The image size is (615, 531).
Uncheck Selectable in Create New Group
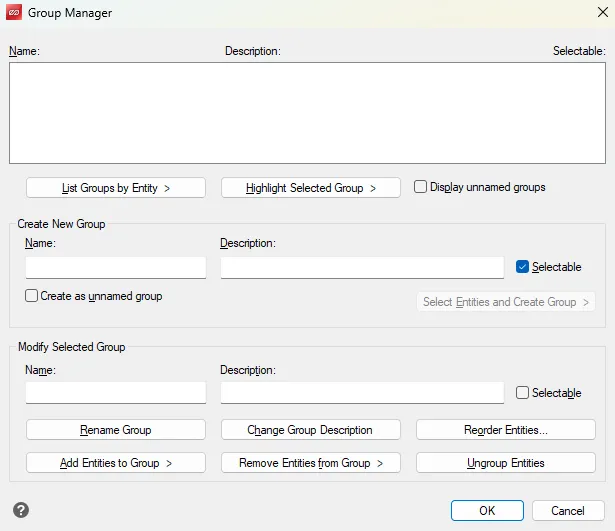click(522, 267)
